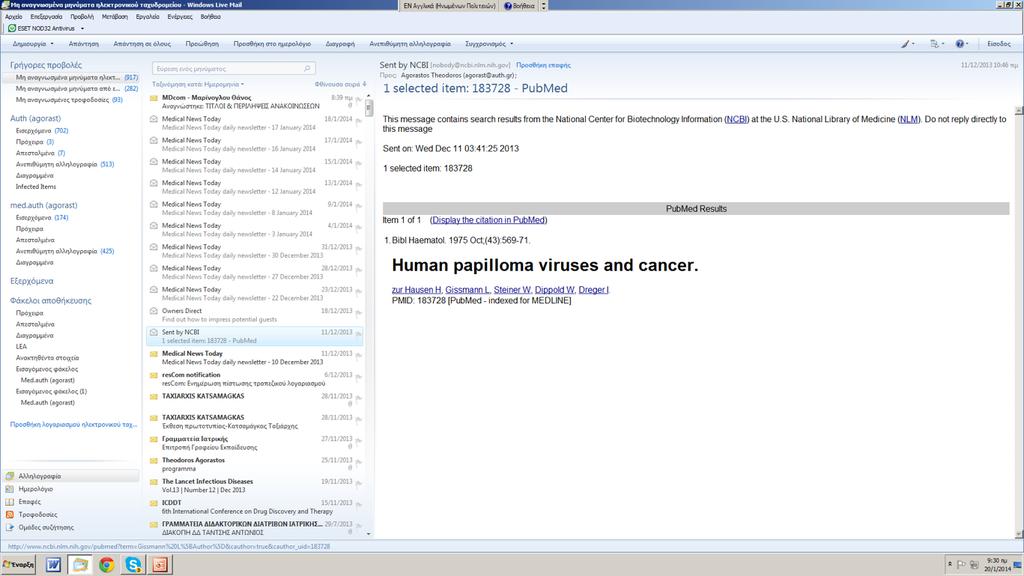Collapse the Auth (agorast) account
This screenshot has height=576, width=1024.
(35, 118)
